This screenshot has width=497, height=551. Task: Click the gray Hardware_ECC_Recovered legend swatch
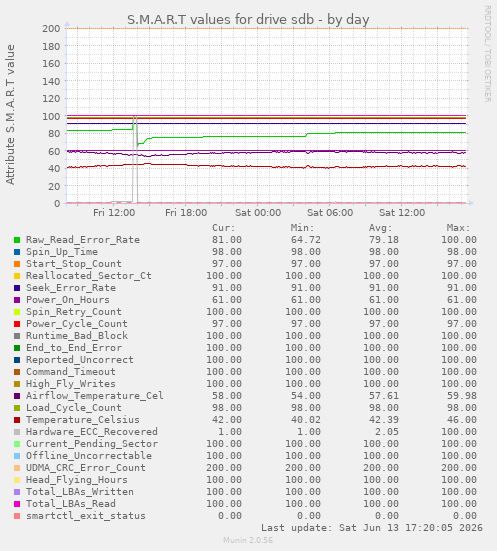(x=17, y=432)
